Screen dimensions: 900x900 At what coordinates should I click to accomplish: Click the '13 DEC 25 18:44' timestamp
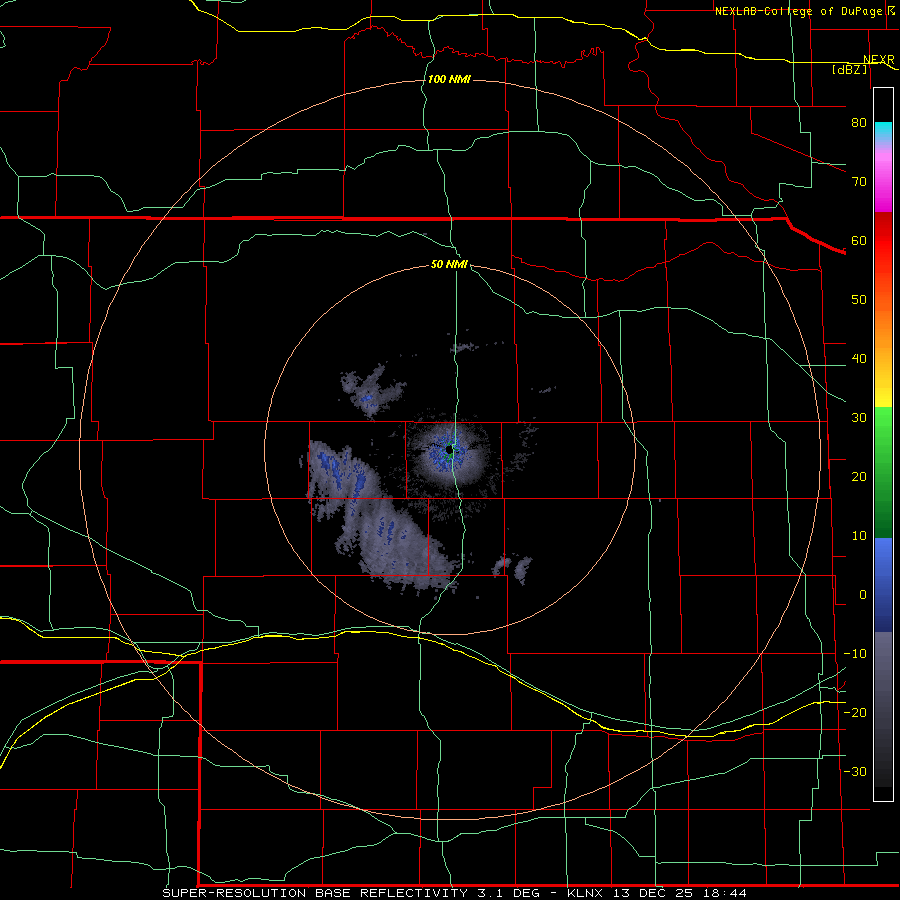679,893
